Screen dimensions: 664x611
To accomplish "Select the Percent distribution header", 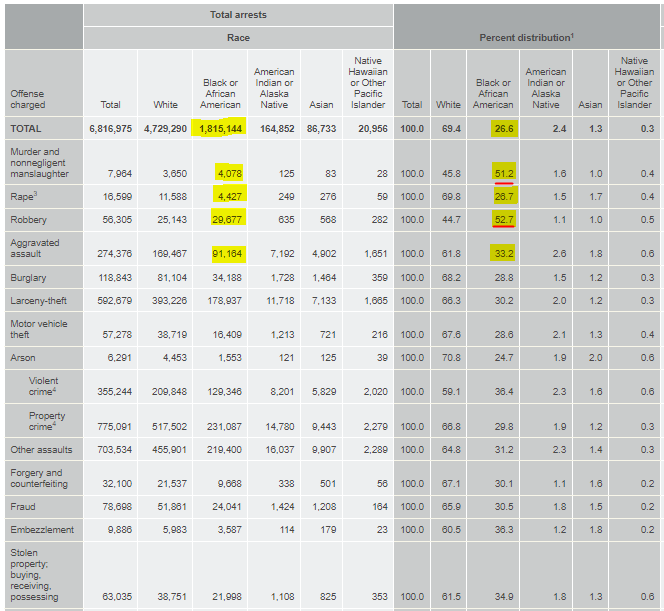I will coord(526,38).
